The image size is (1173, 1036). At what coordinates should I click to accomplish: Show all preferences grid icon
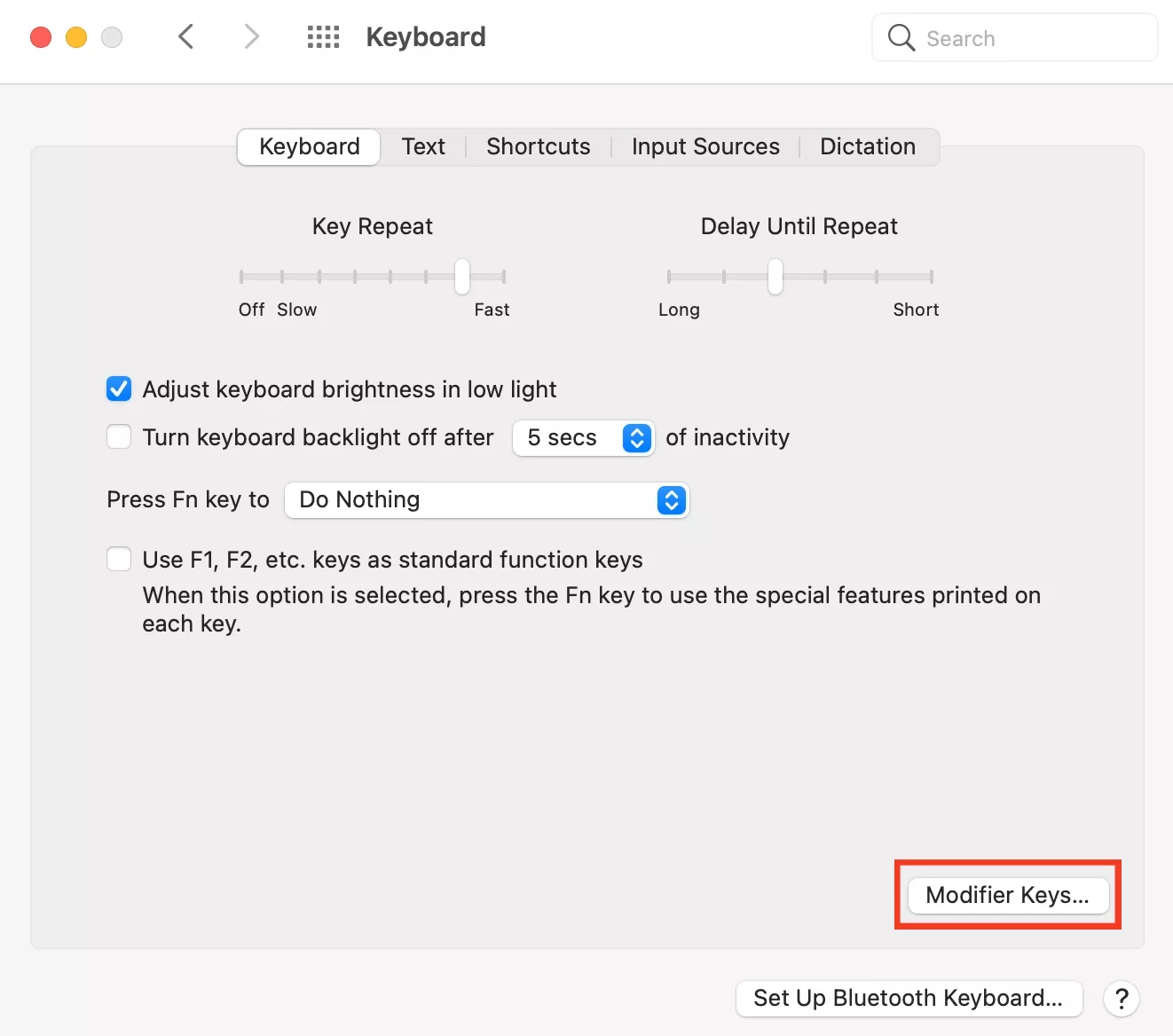pos(323,37)
